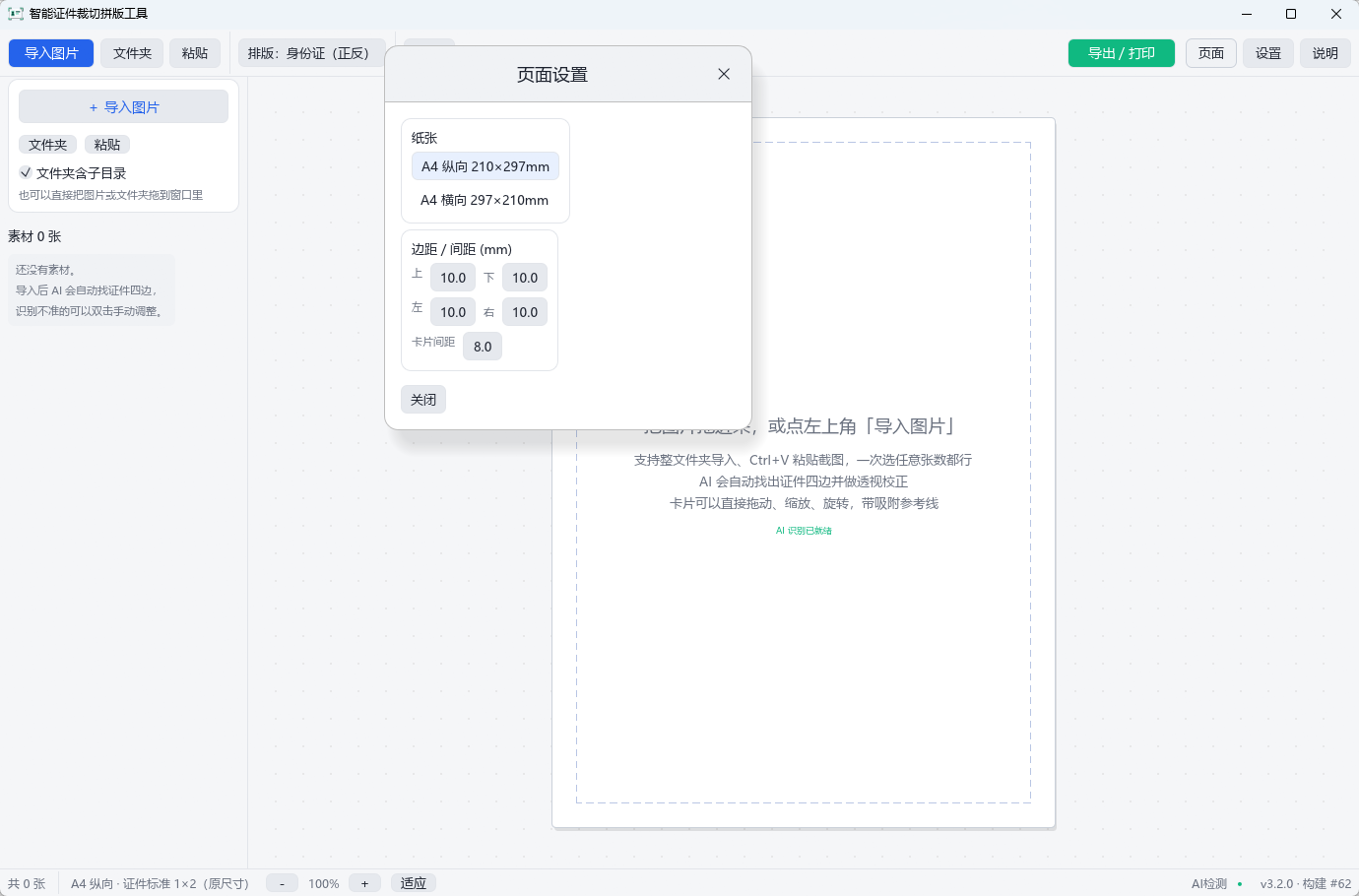
Task: Click the 下 margin input field
Action: (x=525, y=278)
